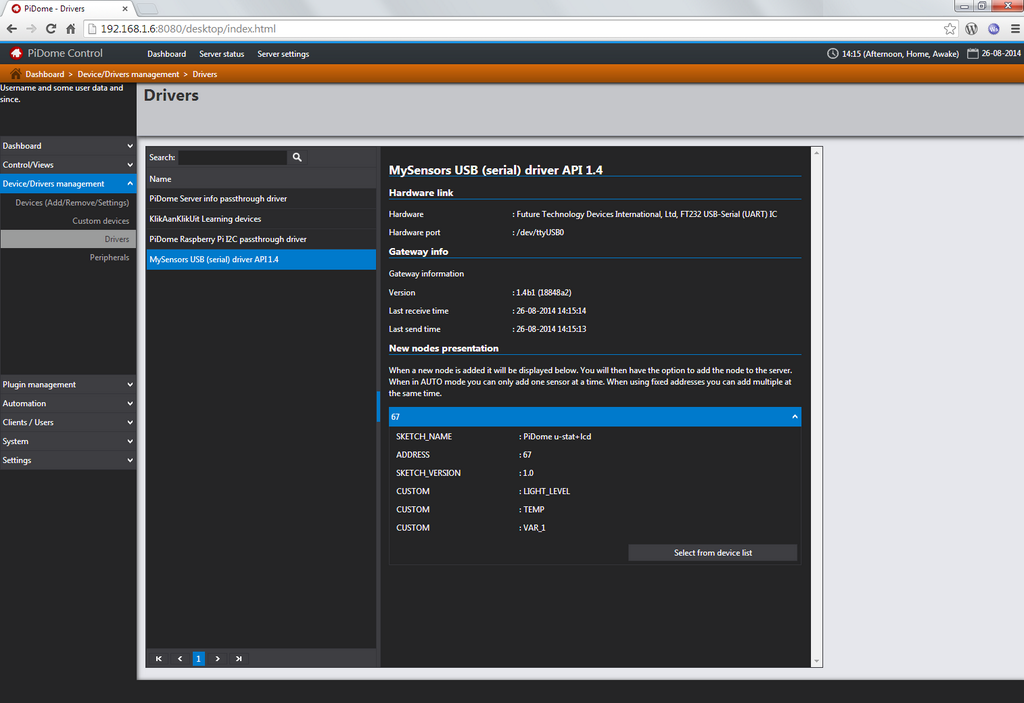Click the 14:15 (Afternoon, Home, Awake) status
Image resolution: width=1024 pixels, height=703 pixels.
tap(900, 54)
